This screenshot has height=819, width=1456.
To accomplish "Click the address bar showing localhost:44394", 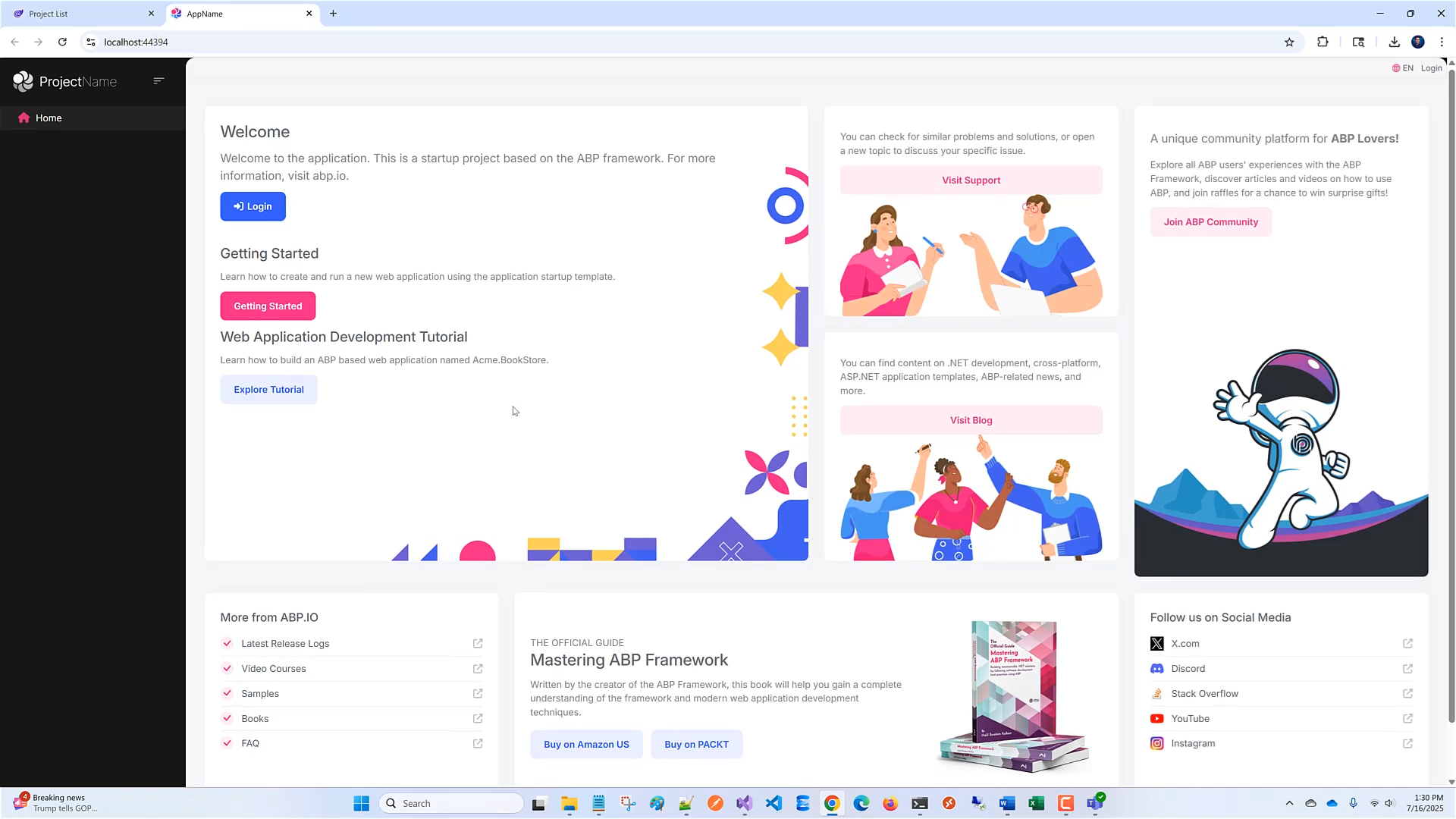I will point(682,42).
